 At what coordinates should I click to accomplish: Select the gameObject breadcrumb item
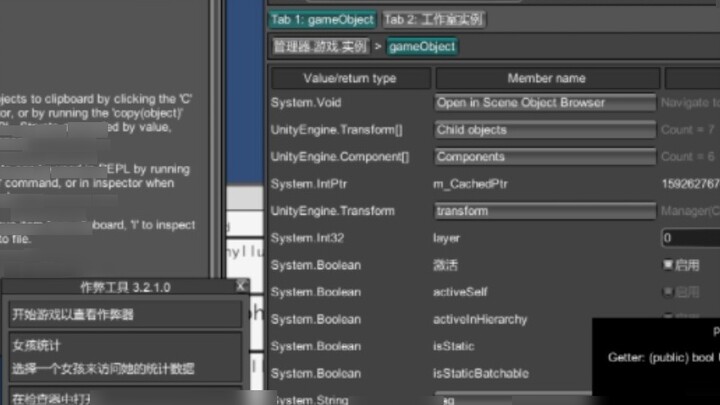click(422, 46)
